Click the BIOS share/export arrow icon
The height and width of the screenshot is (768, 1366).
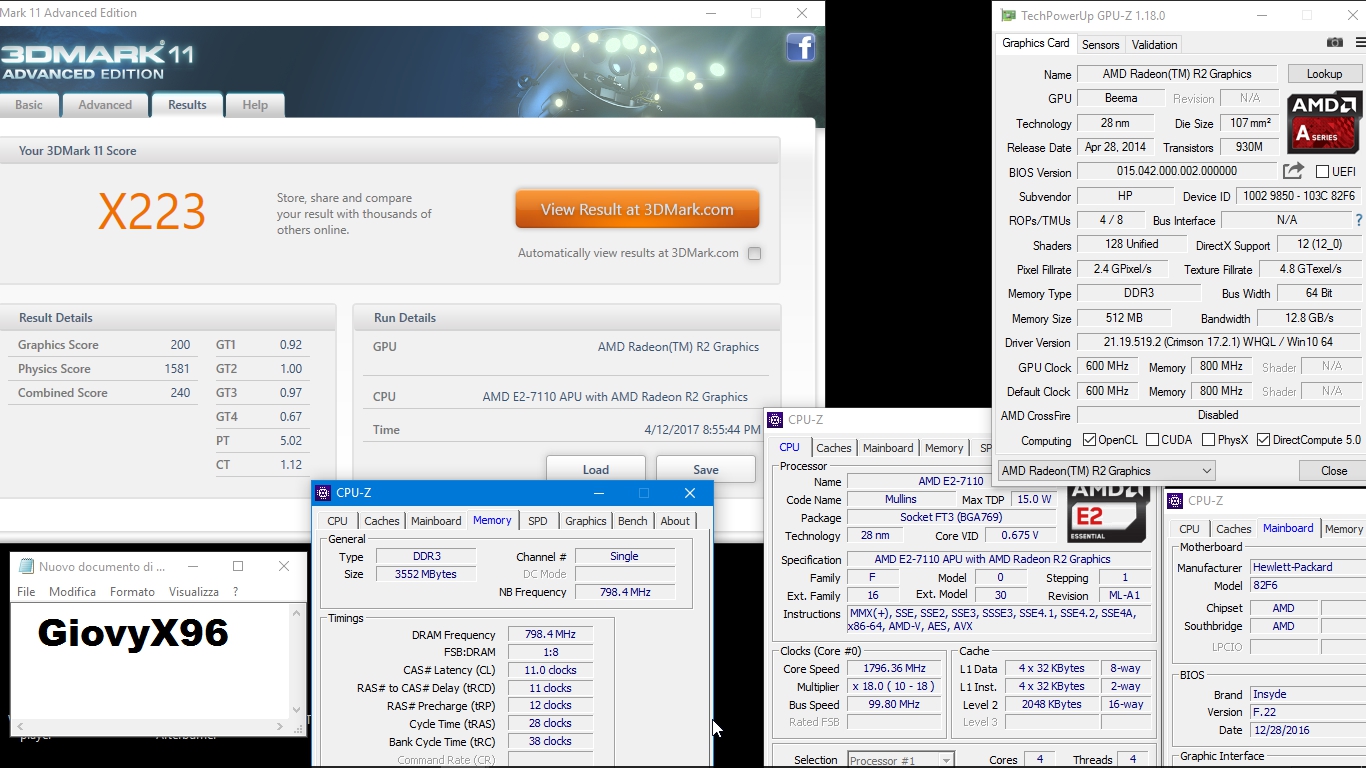point(1293,171)
